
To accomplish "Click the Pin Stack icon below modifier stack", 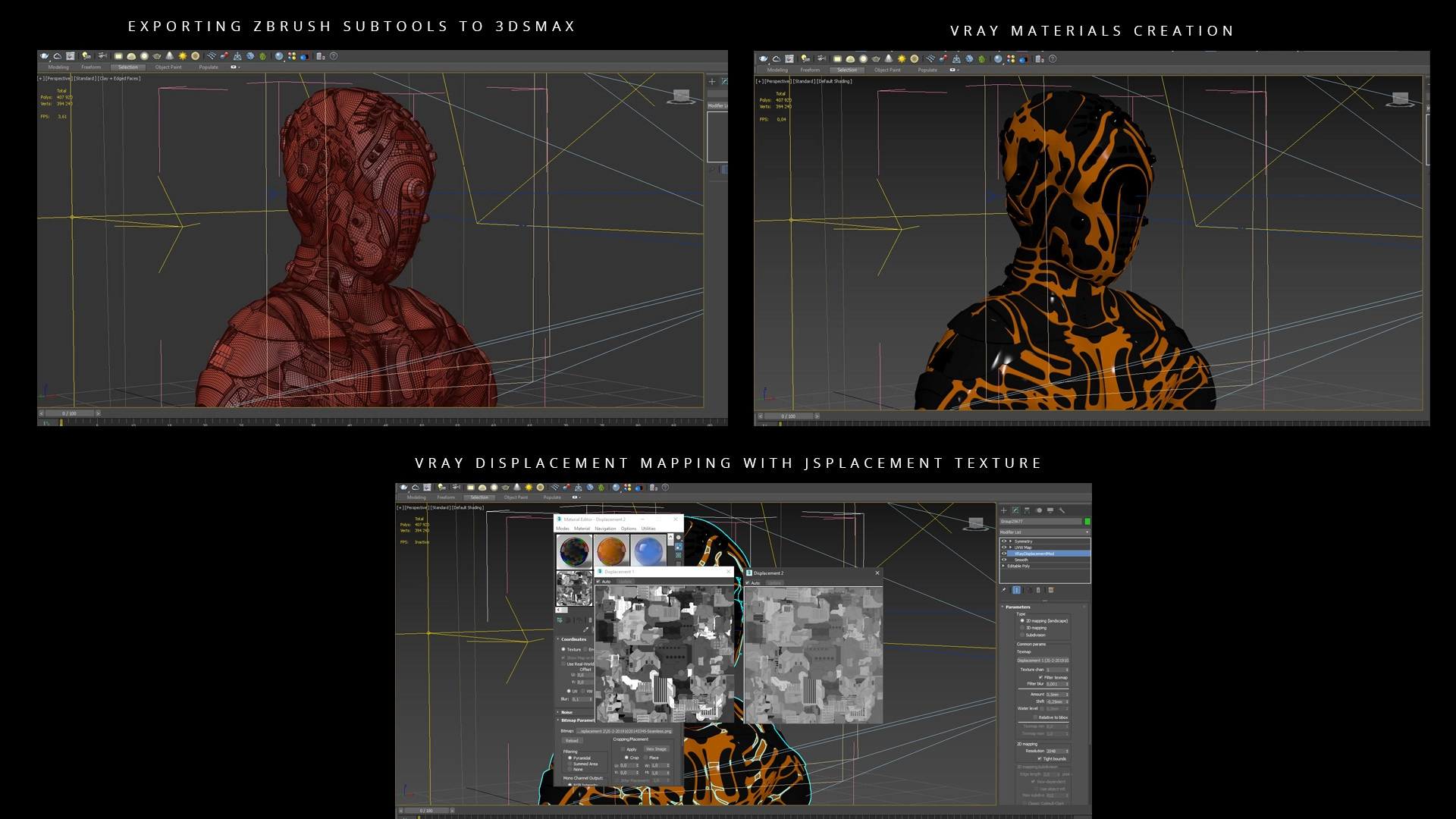I will click(1003, 590).
